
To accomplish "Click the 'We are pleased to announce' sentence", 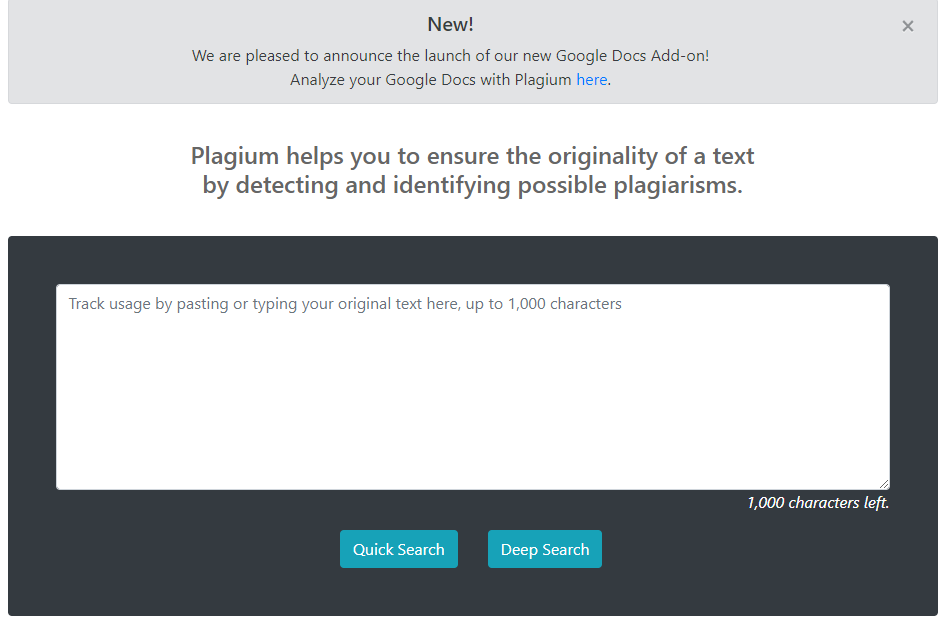I will pos(450,56).
